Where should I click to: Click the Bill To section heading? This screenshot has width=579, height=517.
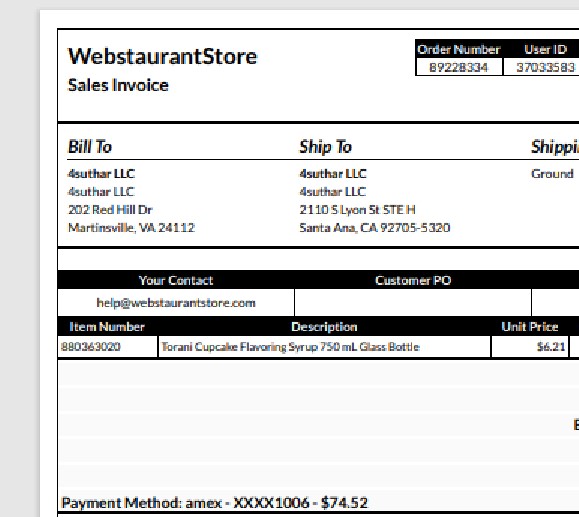point(90,147)
